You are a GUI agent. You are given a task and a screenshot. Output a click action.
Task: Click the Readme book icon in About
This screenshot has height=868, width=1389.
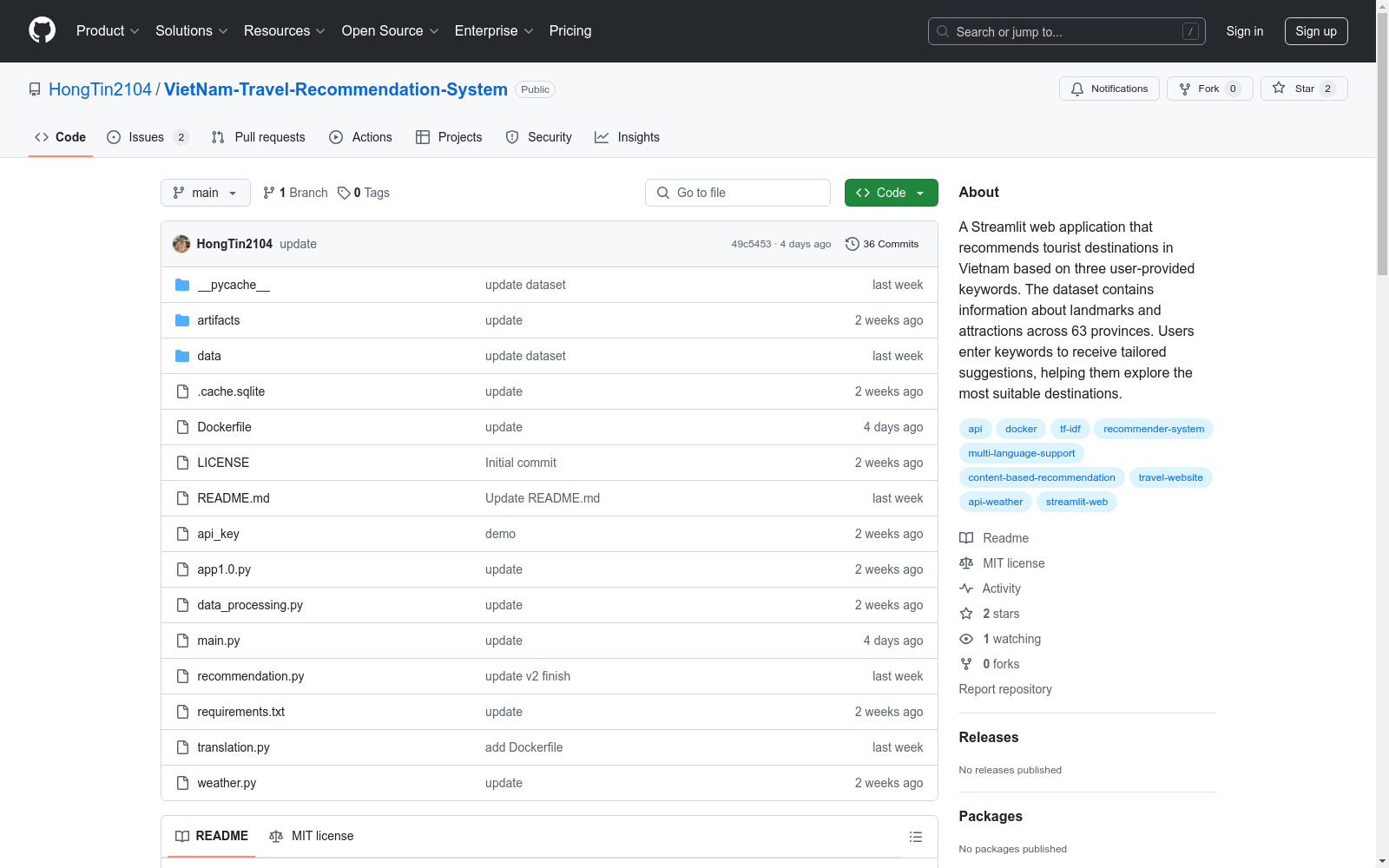966,538
